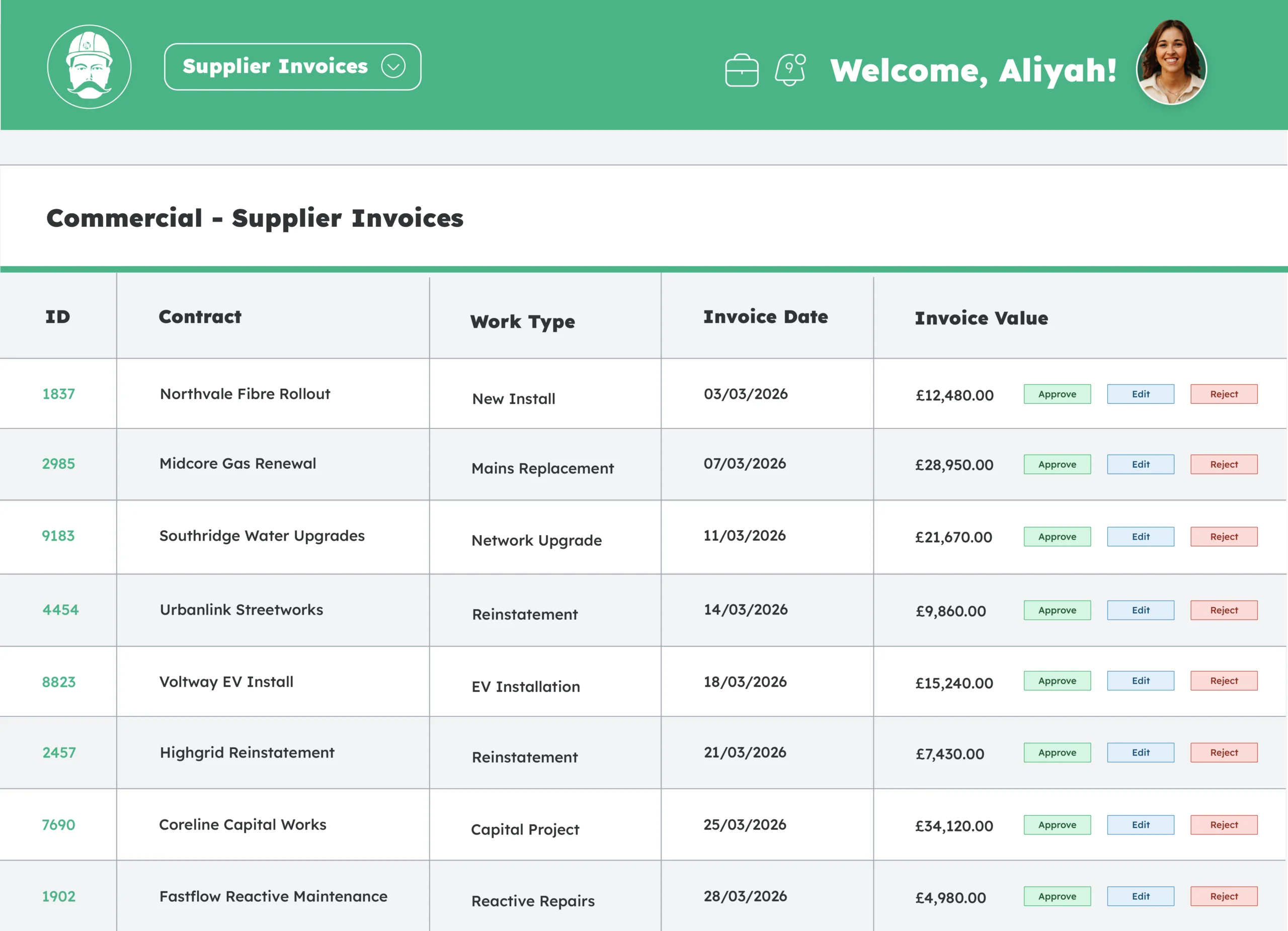This screenshot has height=931, width=1288.
Task: Open invoice ID 9183 link
Action: point(58,536)
